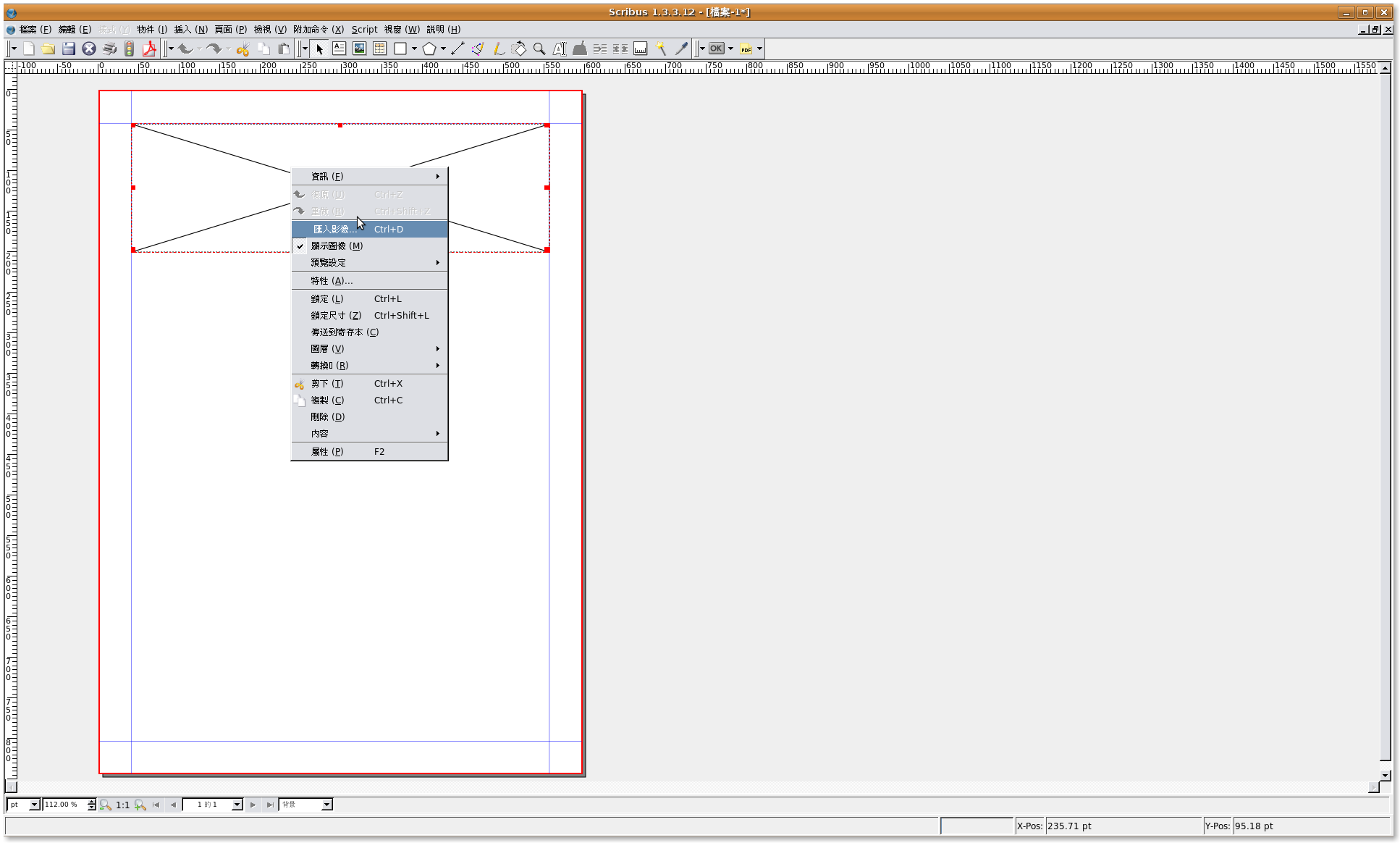Select the Insert Line tool
This screenshot has width=1400, height=843.
pos(457,49)
